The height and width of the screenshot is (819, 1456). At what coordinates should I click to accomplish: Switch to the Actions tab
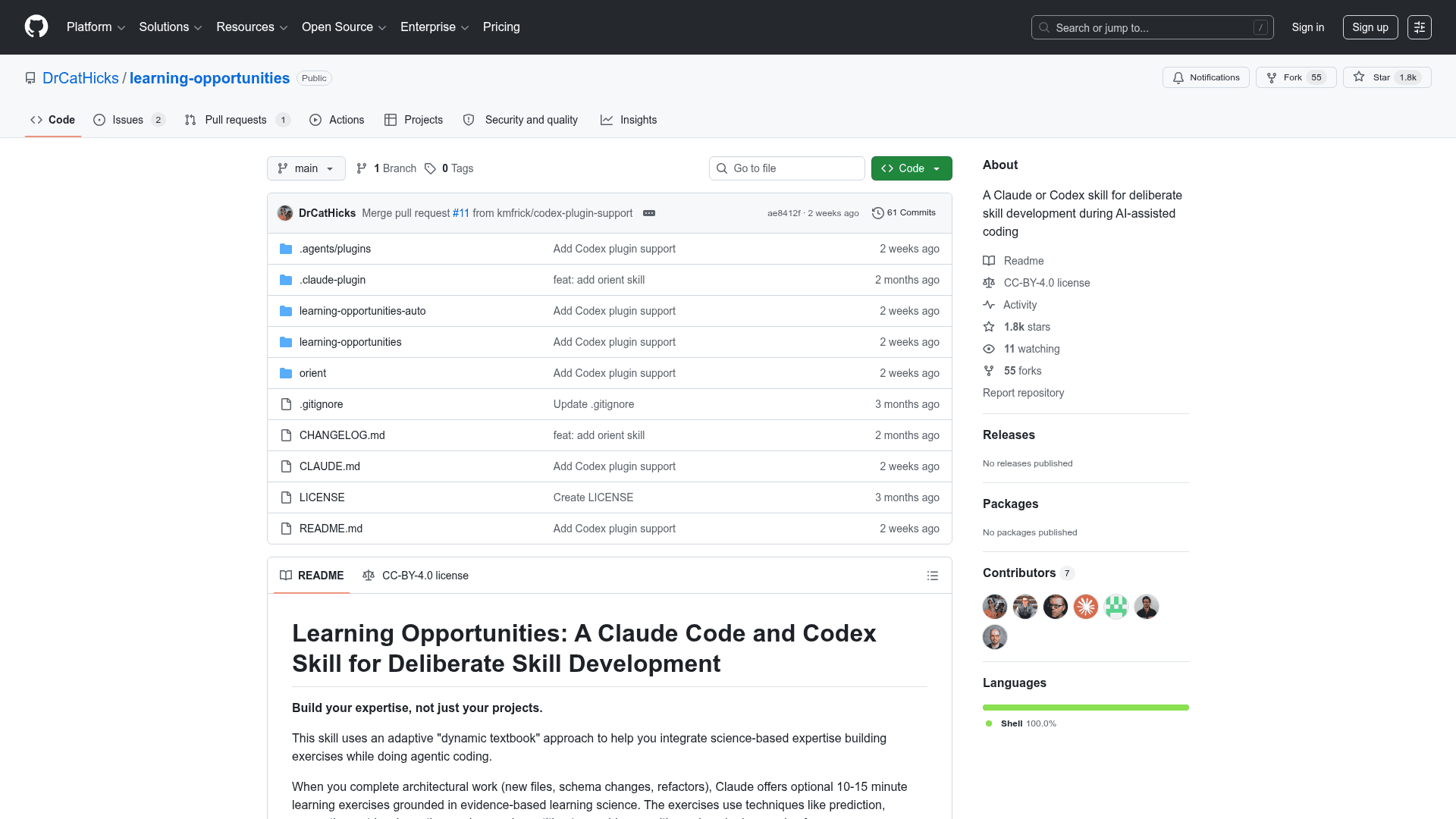click(x=337, y=120)
